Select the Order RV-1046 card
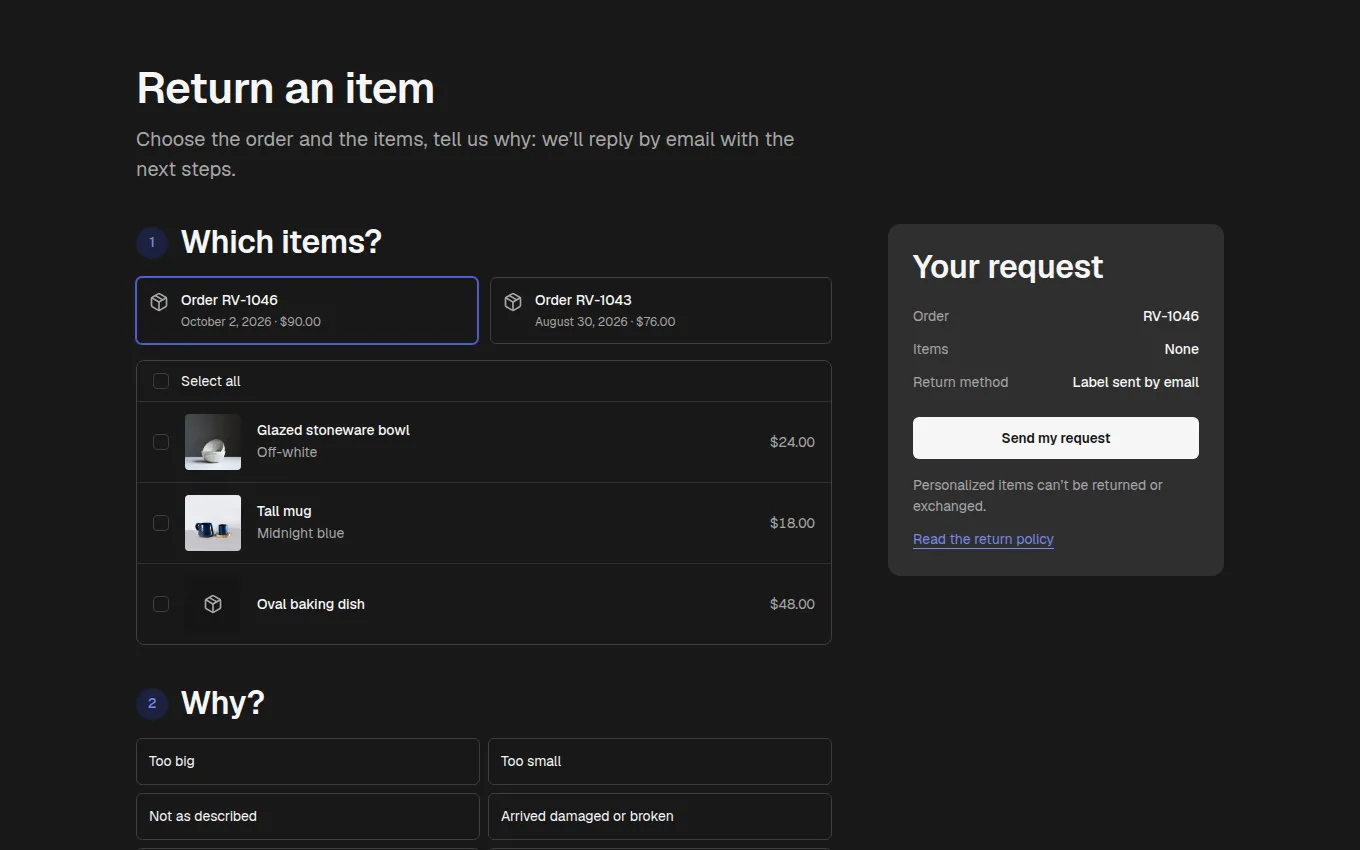Viewport: 1360px width, 850px height. pyautogui.click(x=307, y=310)
